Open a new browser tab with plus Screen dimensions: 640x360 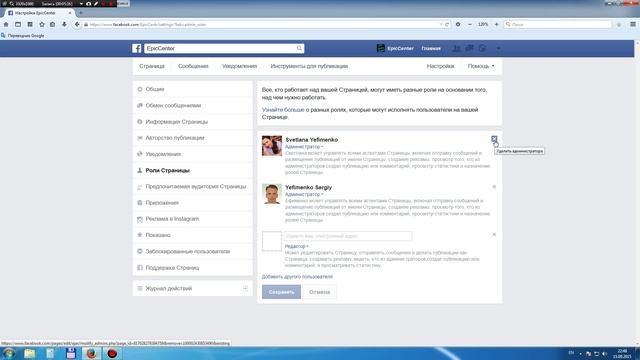point(80,13)
